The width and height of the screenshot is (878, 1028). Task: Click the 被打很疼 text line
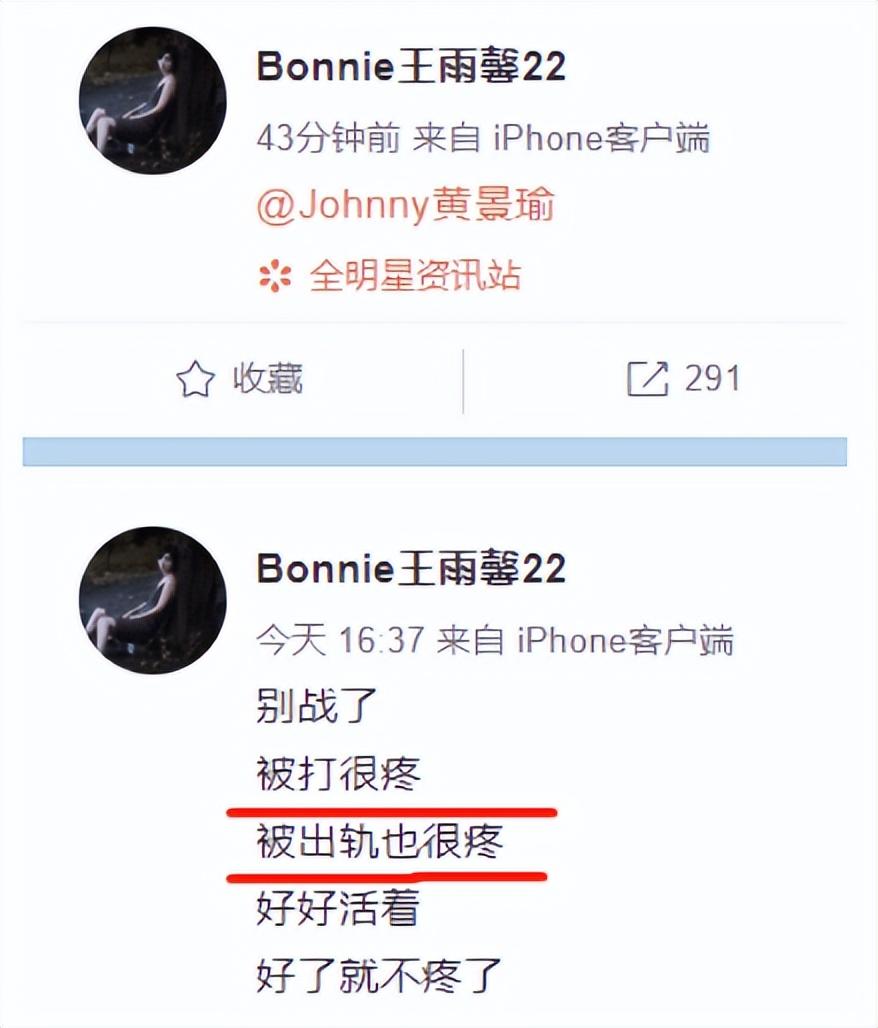pyautogui.click(x=338, y=774)
